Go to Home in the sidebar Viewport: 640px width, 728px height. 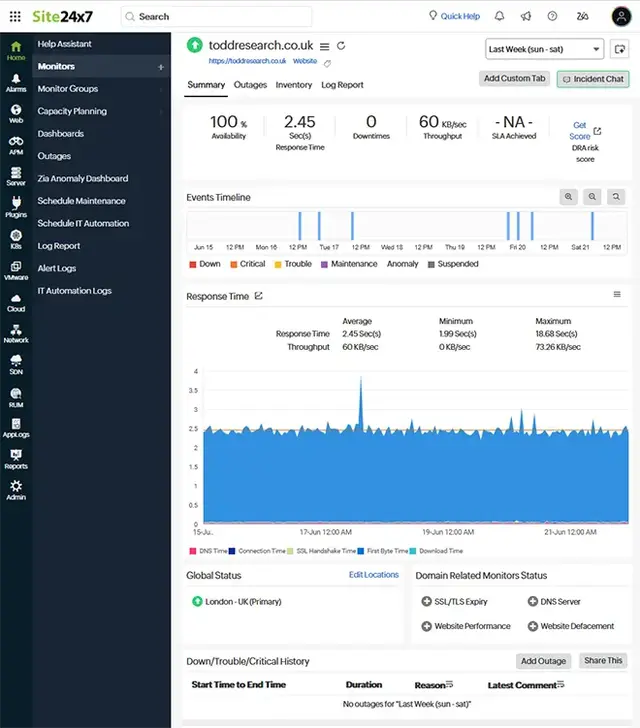pyautogui.click(x=16, y=51)
